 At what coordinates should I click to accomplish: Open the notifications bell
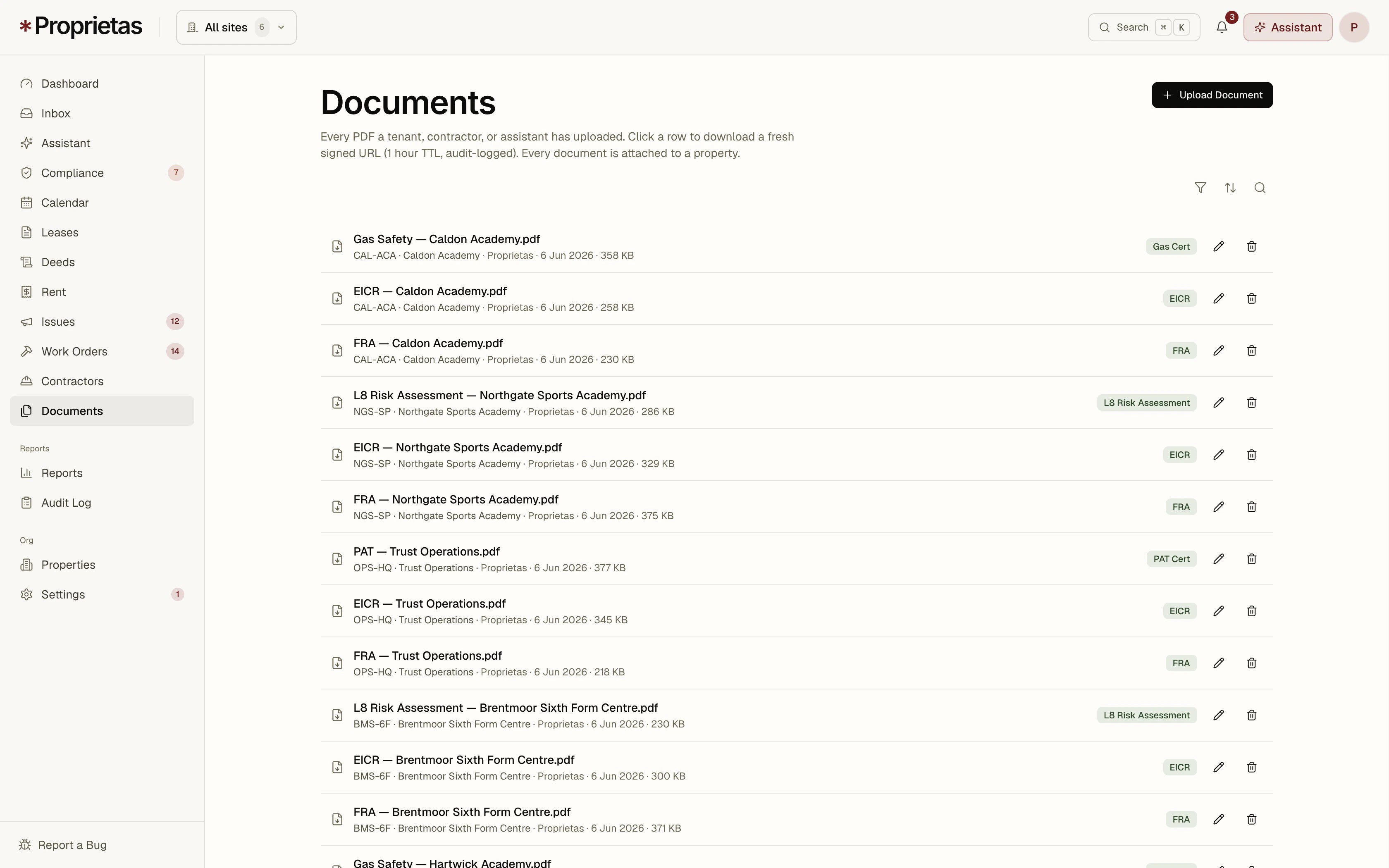click(x=1222, y=27)
